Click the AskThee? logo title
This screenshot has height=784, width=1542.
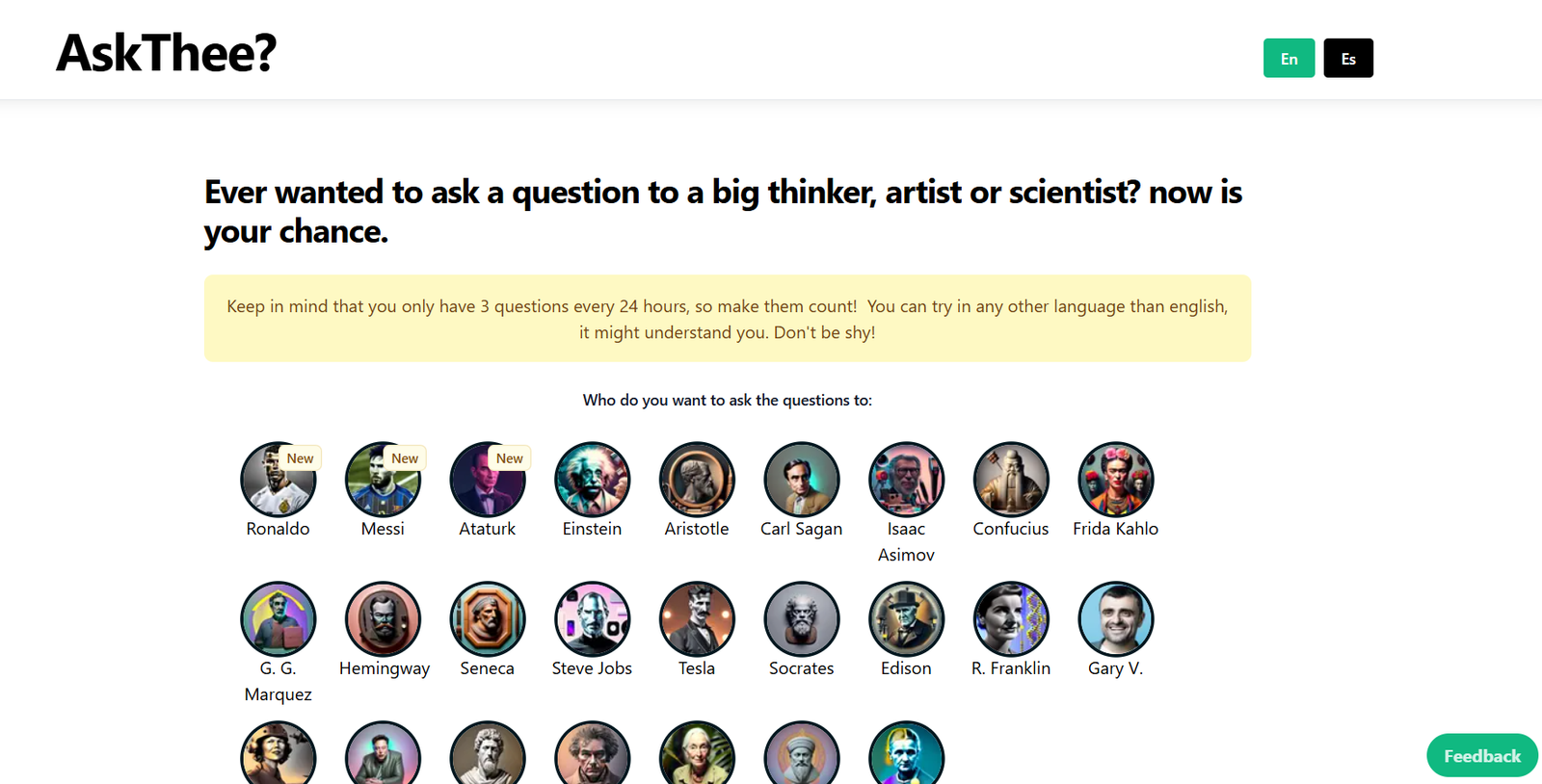click(x=167, y=53)
